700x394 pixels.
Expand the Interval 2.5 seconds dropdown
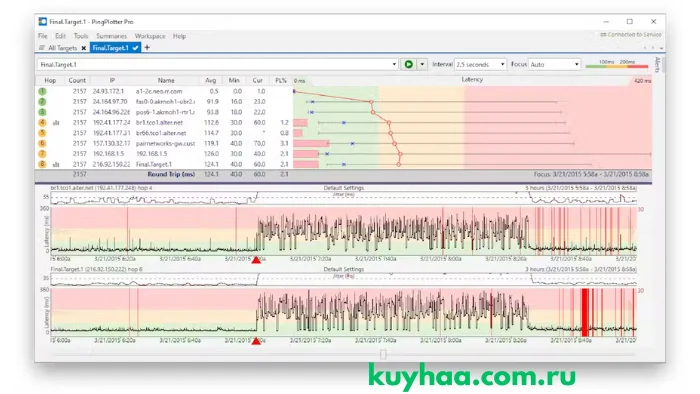[480, 64]
